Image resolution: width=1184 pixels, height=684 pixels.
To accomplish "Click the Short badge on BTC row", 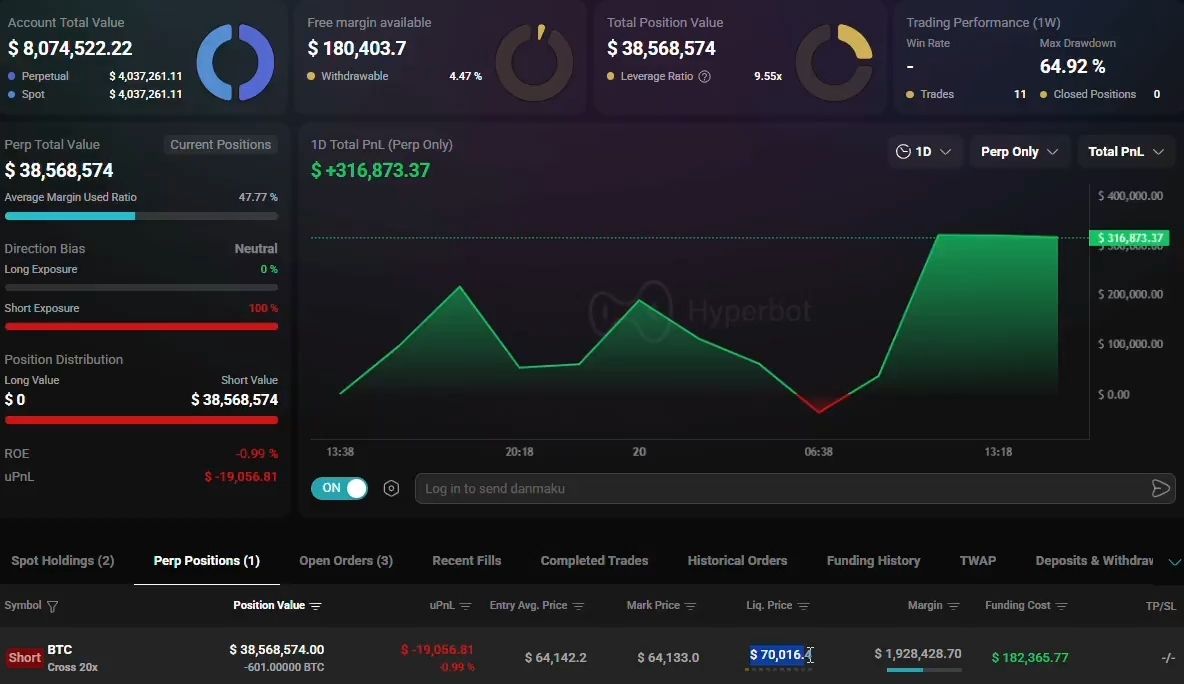I will [x=24, y=658].
